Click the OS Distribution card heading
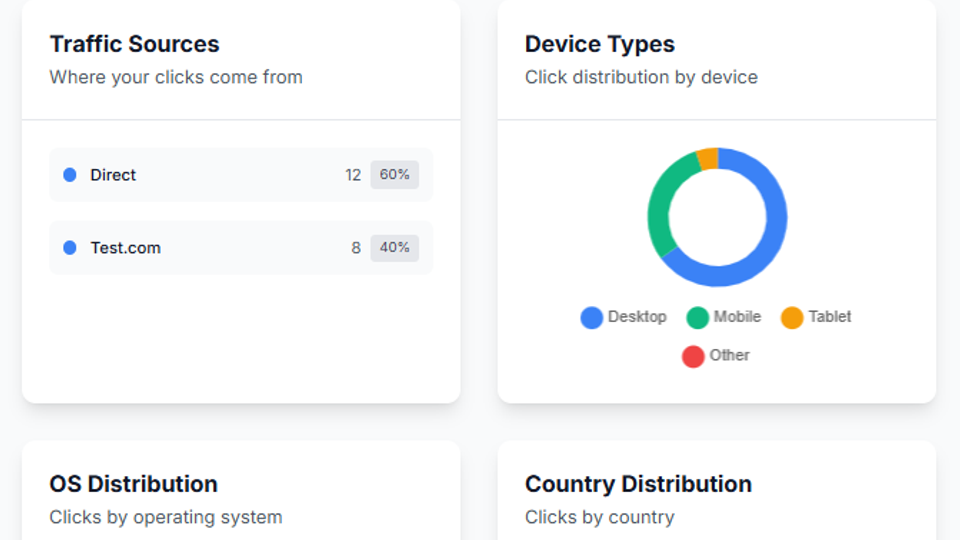960x540 pixels. (x=133, y=484)
